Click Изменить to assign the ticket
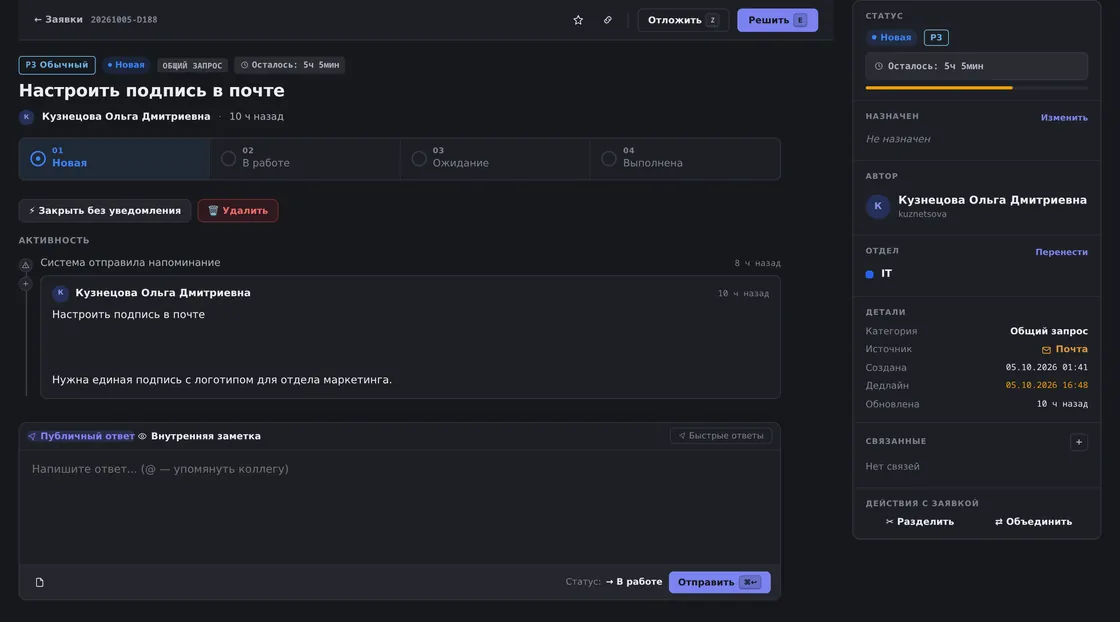The height and width of the screenshot is (622, 1120). (x=1064, y=118)
